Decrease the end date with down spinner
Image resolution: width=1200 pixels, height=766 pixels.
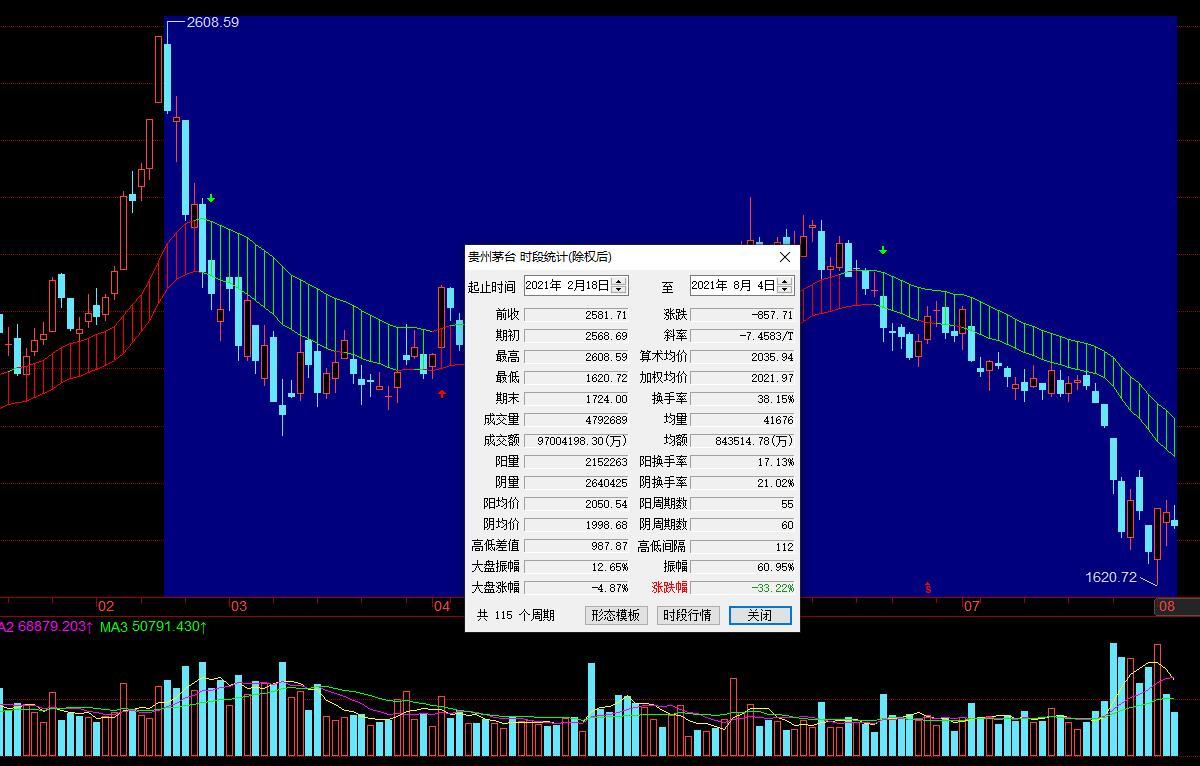(x=785, y=290)
